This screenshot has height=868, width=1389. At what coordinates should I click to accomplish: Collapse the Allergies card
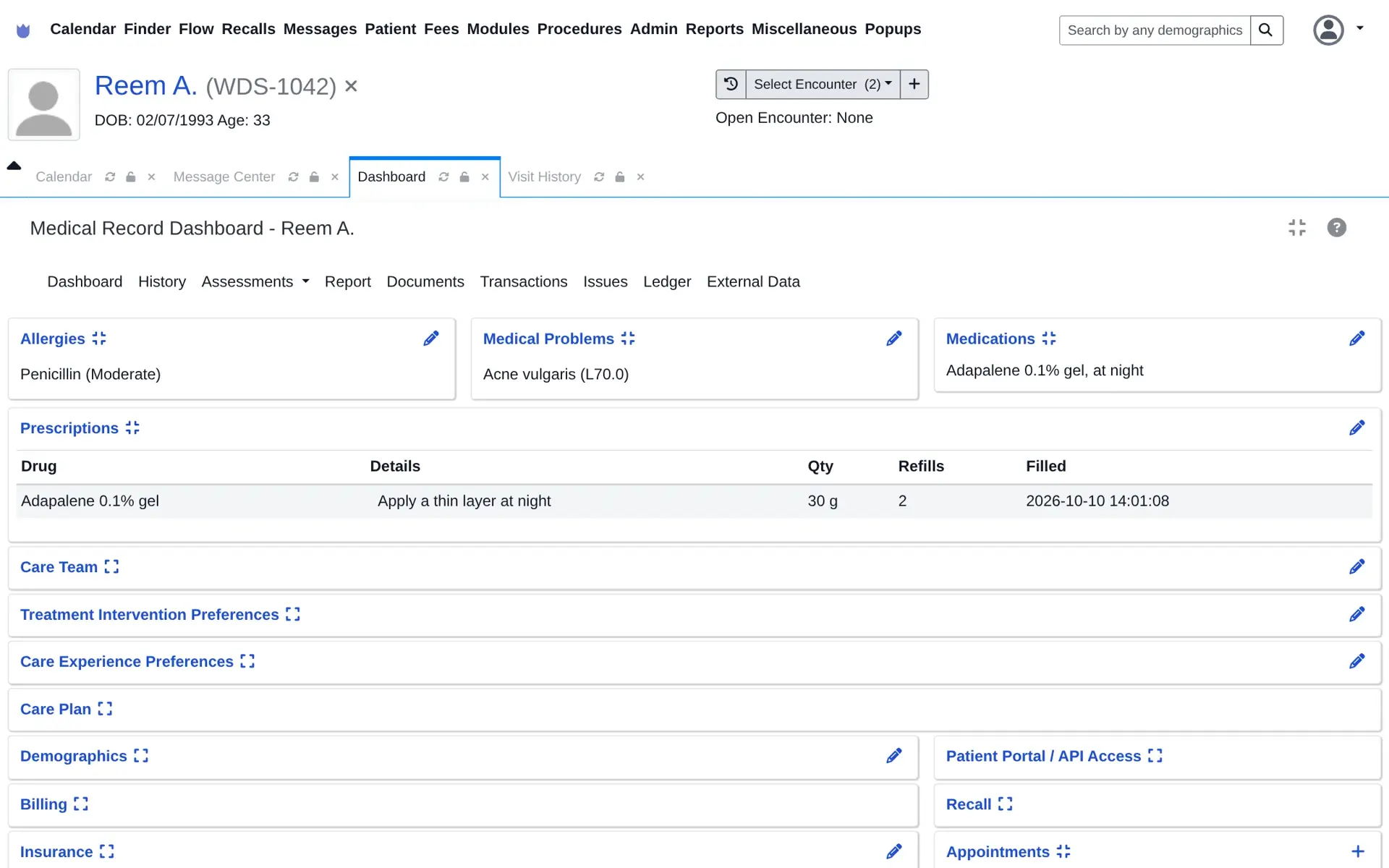(99, 339)
